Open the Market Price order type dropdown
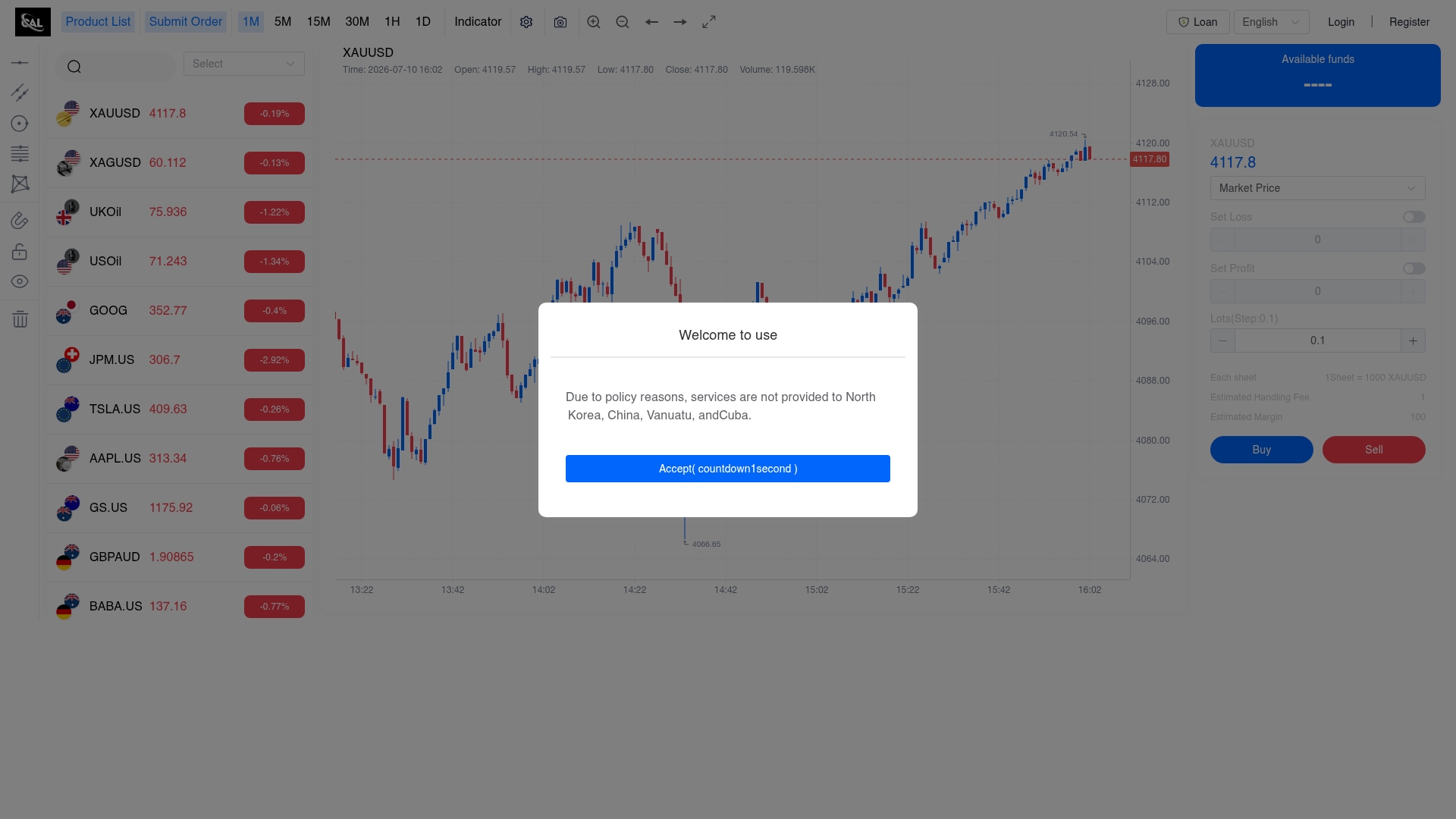1456x819 pixels. [1317, 188]
